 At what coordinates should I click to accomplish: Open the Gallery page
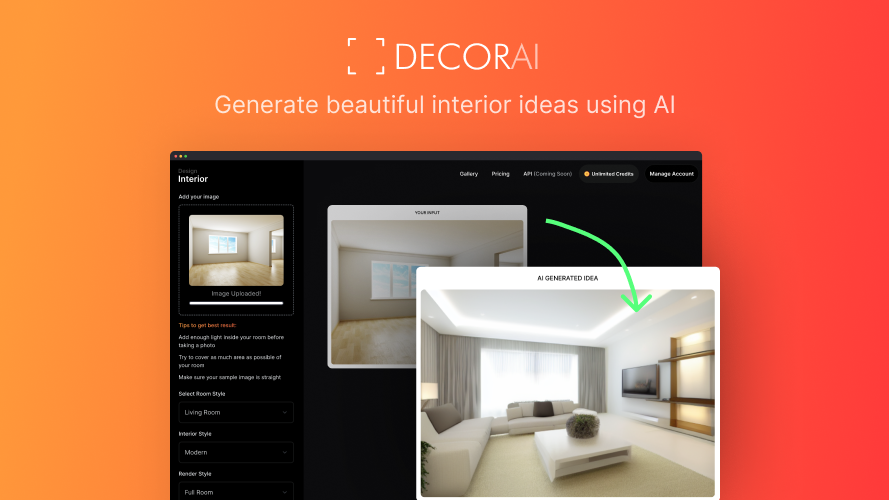(x=468, y=174)
